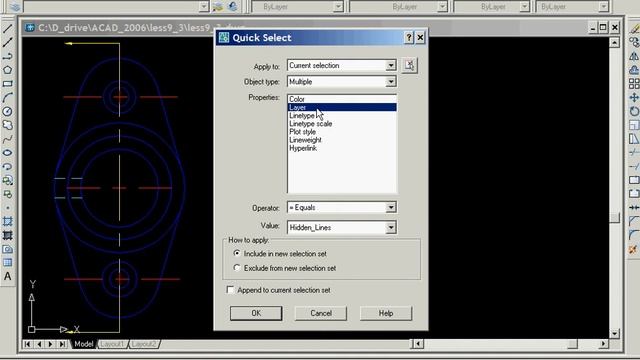Select the Trim modify tool
This screenshot has width=640, height=360.
point(634,153)
